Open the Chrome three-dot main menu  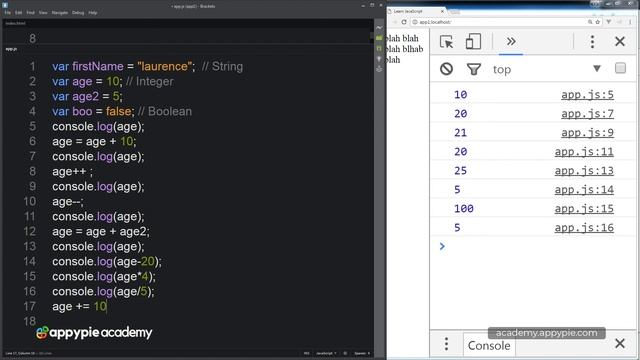[631, 22]
